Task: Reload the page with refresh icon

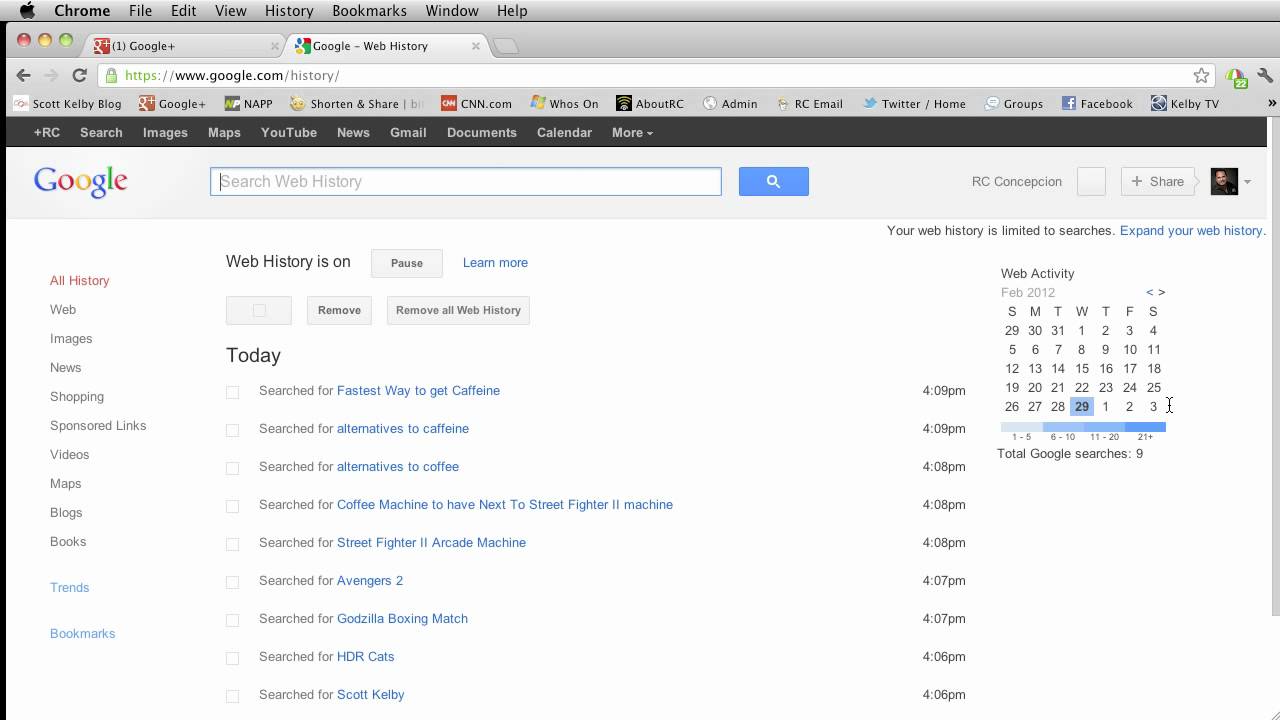Action: [x=80, y=75]
